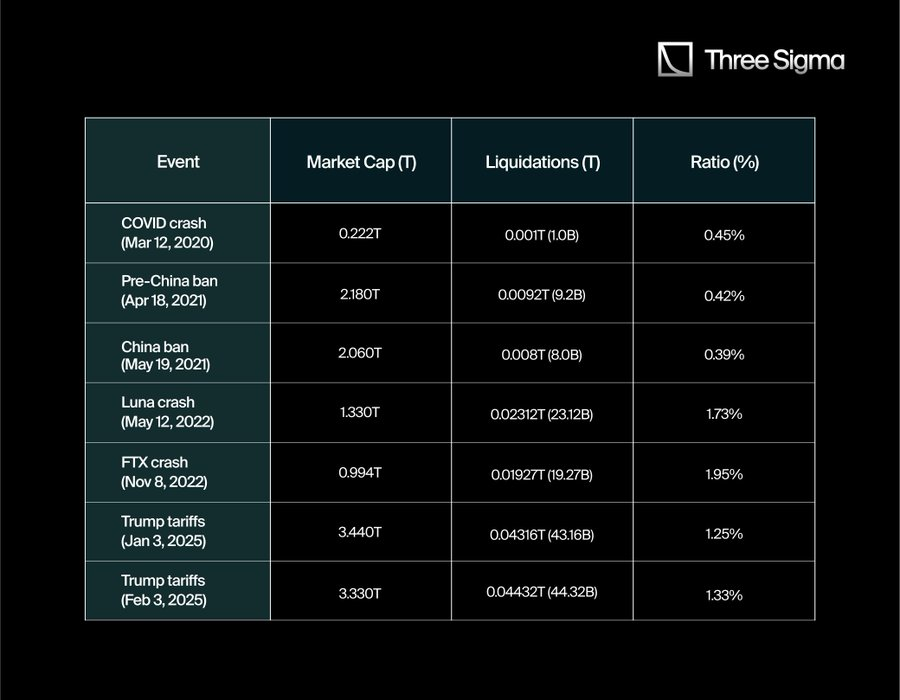Click the 0.04432T (44.32B) liquidations value
900x700 pixels.
[x=542, y=592]
